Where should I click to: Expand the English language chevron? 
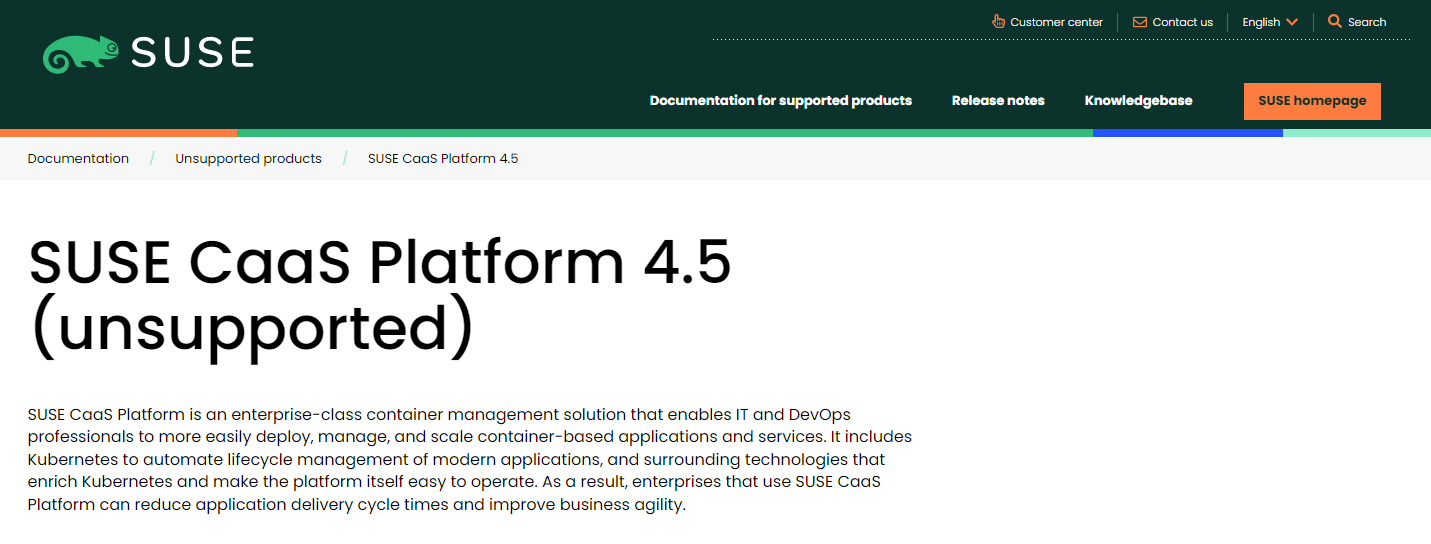tap(1292, 22)
